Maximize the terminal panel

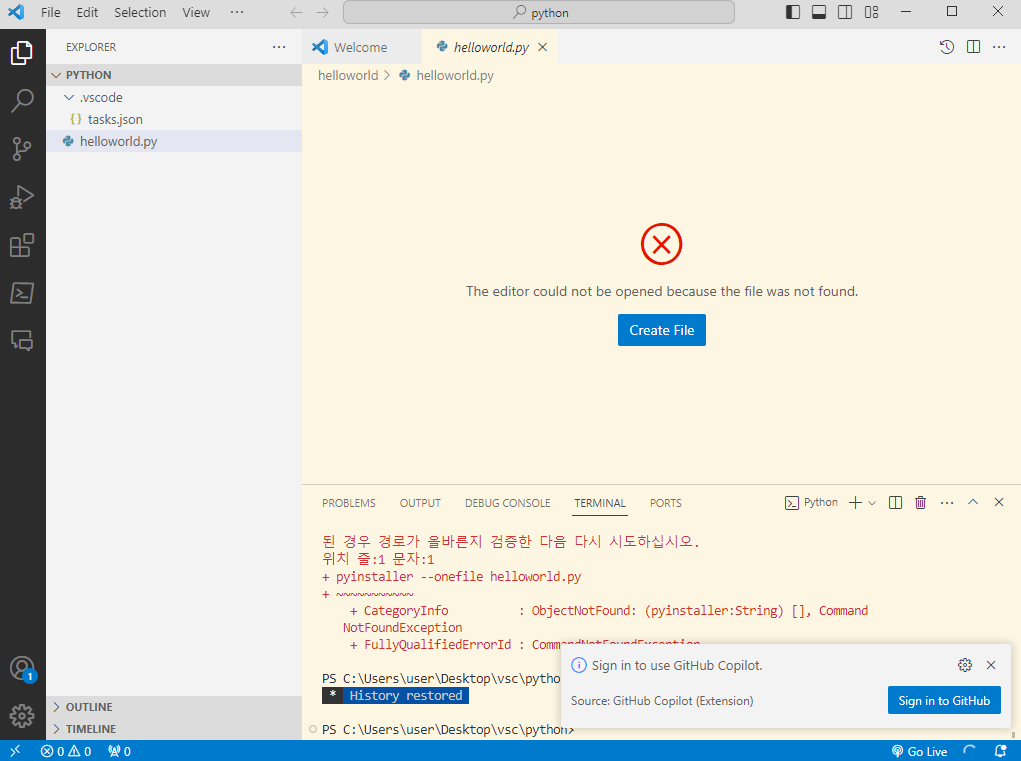(972, 502)
